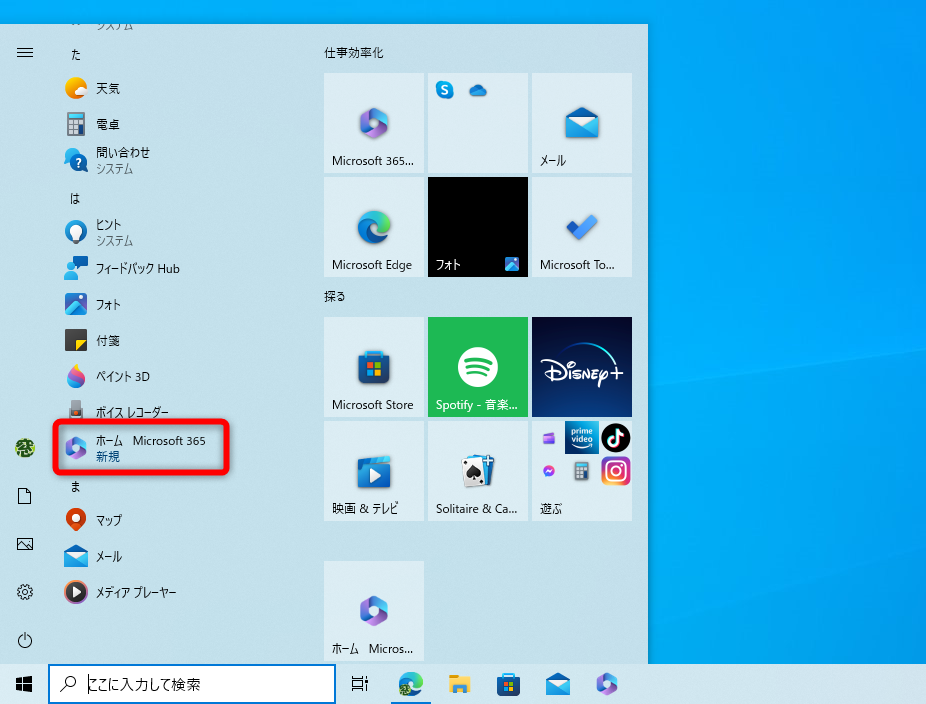
Task: Open Mail from the taskbar
Action: [557, 684]
